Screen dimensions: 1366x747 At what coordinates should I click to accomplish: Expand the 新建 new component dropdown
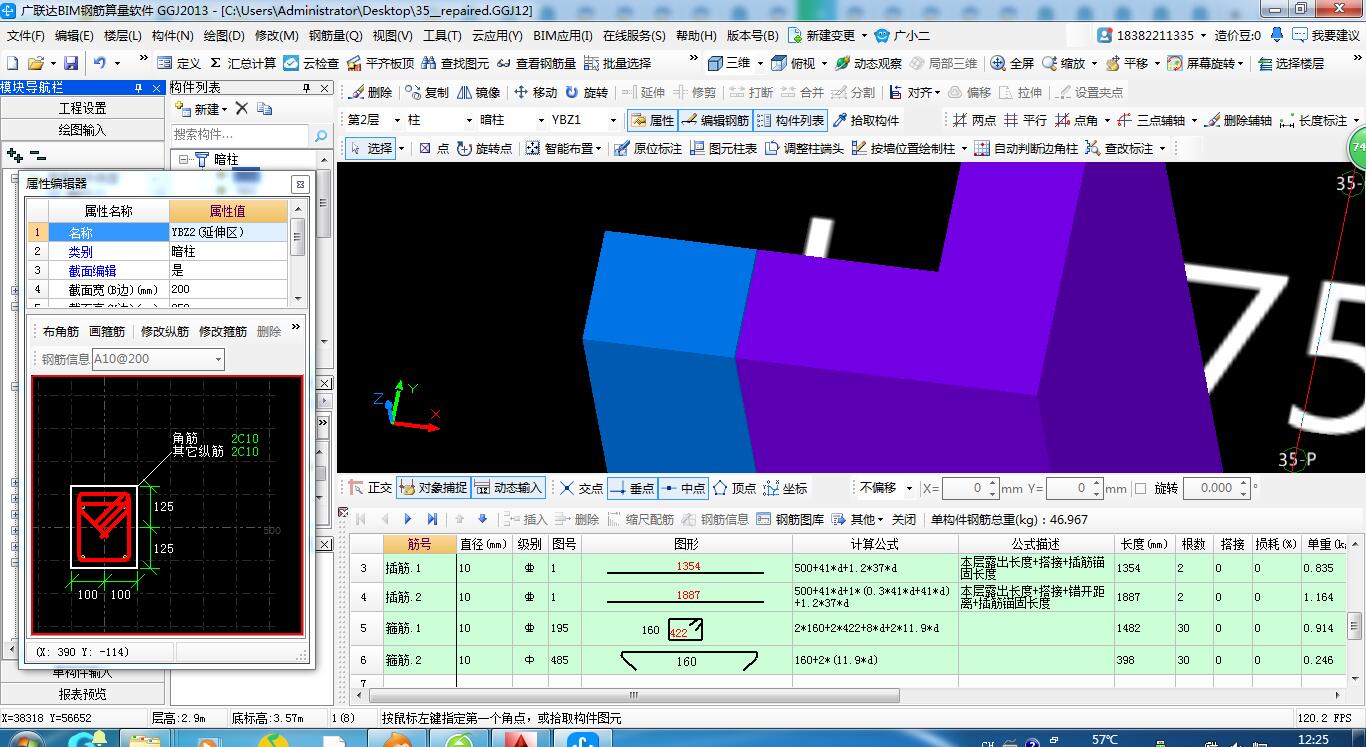coord(225,109)
